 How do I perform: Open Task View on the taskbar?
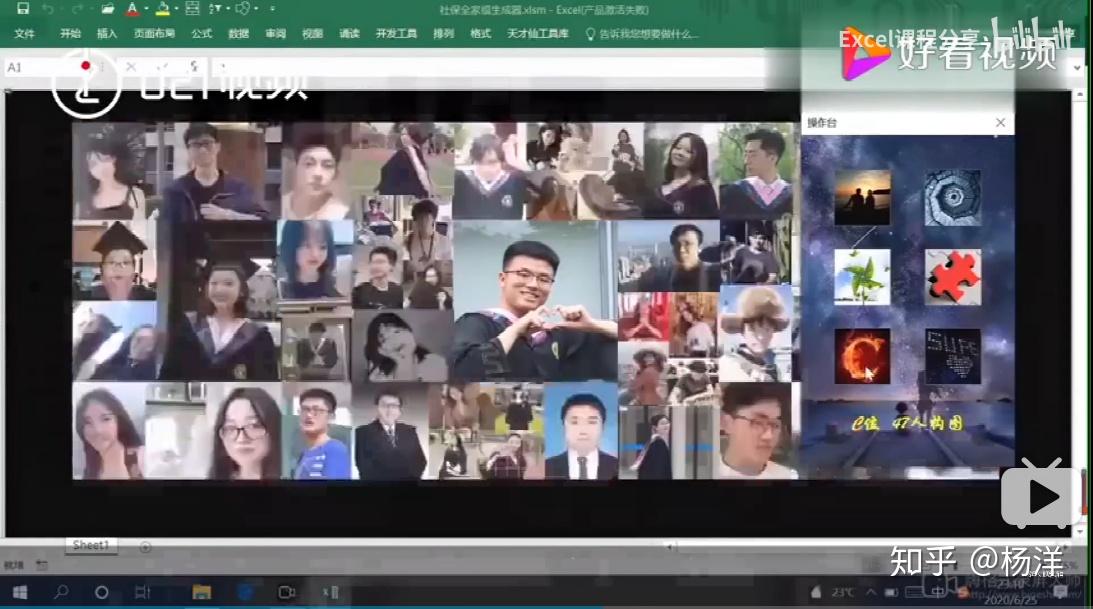point(142,592)
